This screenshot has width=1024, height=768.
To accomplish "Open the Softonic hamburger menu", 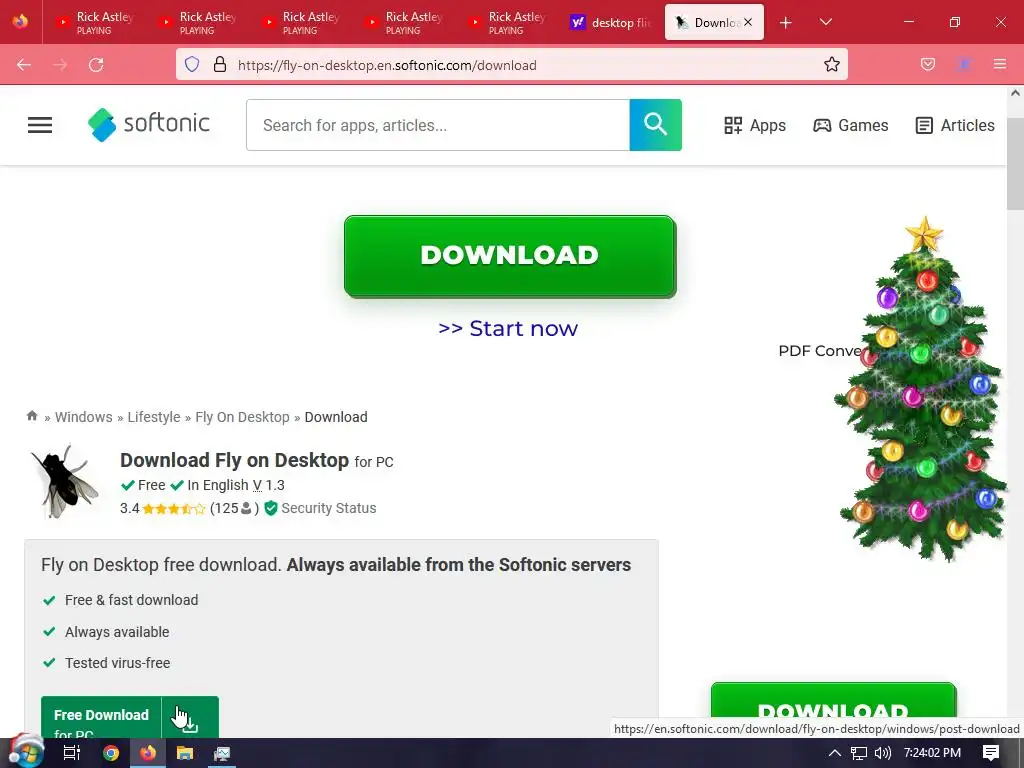I will pyautogui.click(x=40, y=125).
